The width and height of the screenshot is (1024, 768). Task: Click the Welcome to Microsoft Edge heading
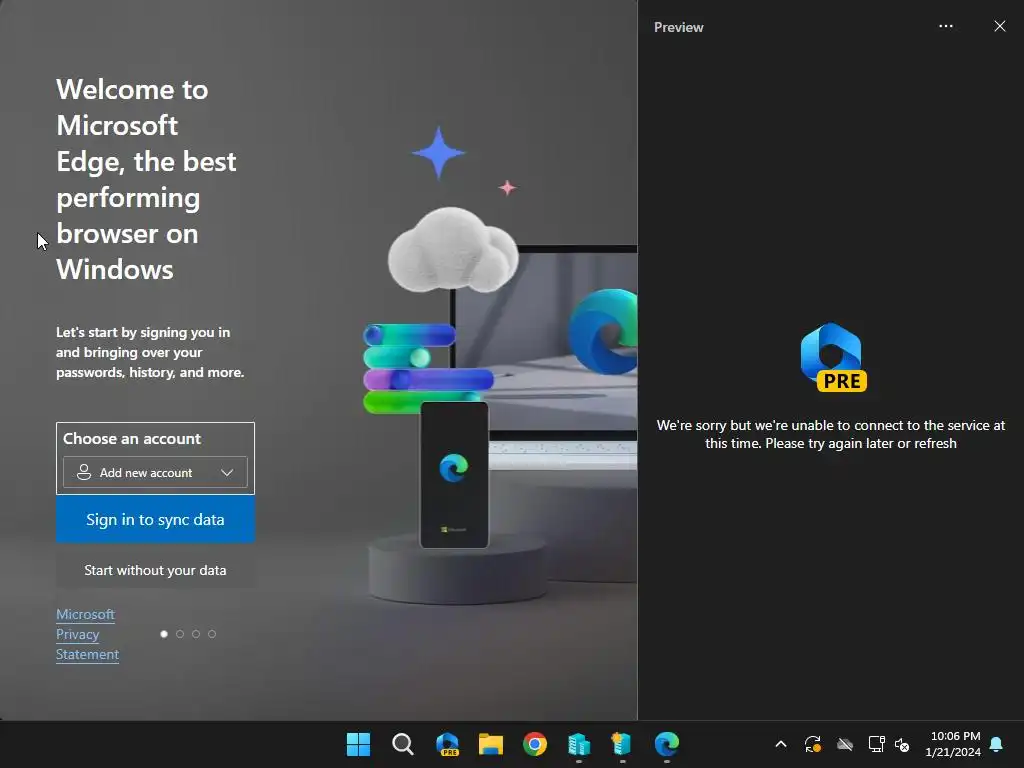[x=146, y=179]
